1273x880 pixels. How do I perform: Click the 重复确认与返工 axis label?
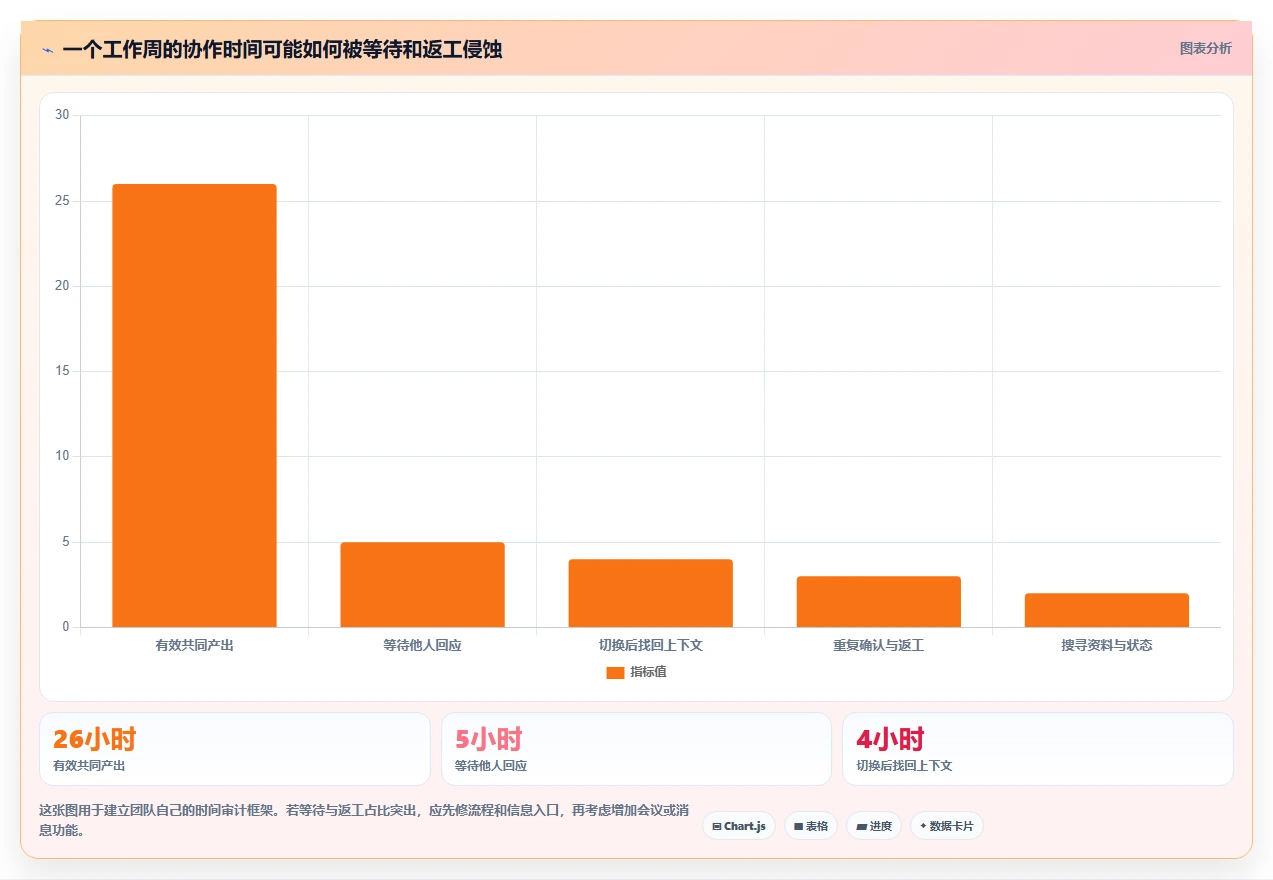[878, 645]
